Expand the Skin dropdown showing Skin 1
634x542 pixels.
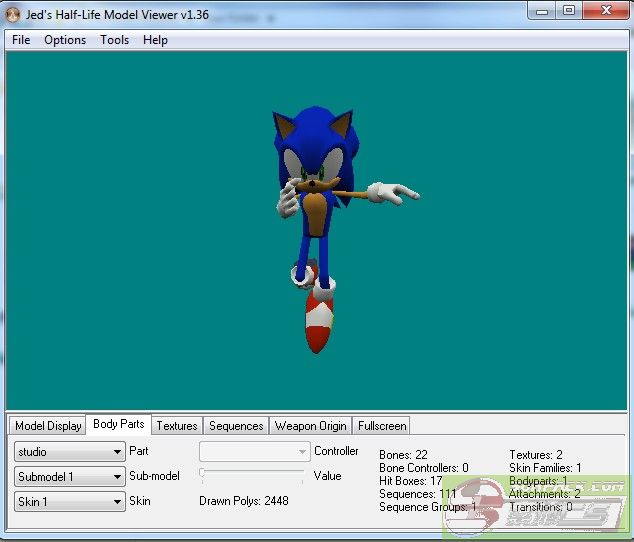click(x=70, y=502)
